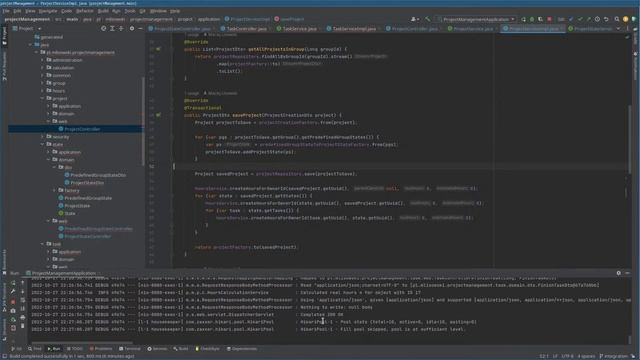Image resolution: width=640 pixels, height=360 pixels.
Task: Open Git history clock icon
Action: tap(597, 19)
